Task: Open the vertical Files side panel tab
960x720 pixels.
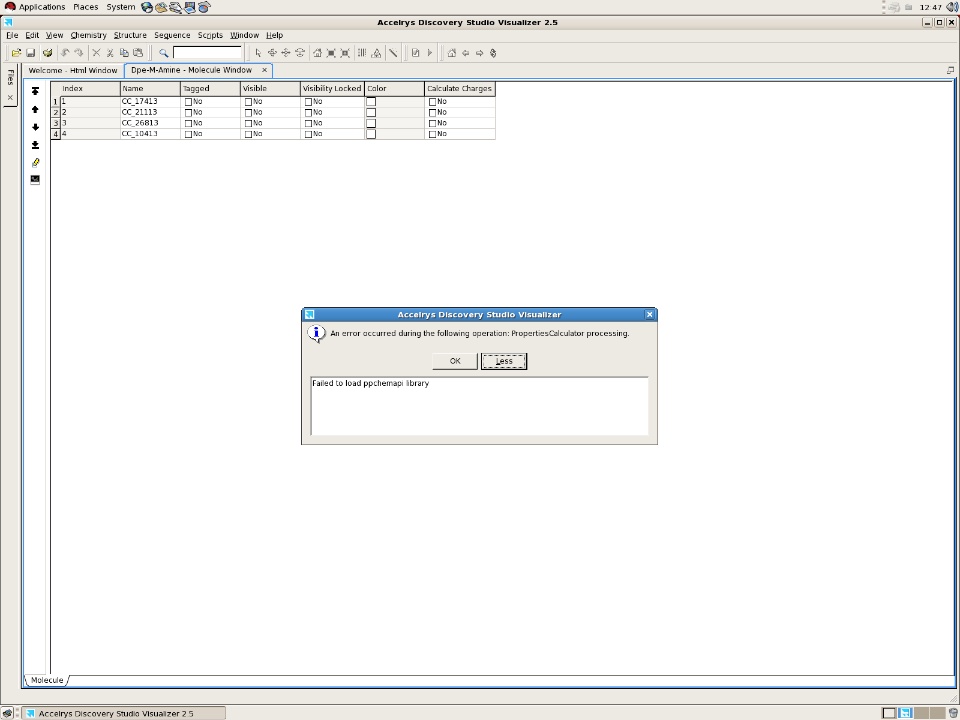Action: coord(10,77)
